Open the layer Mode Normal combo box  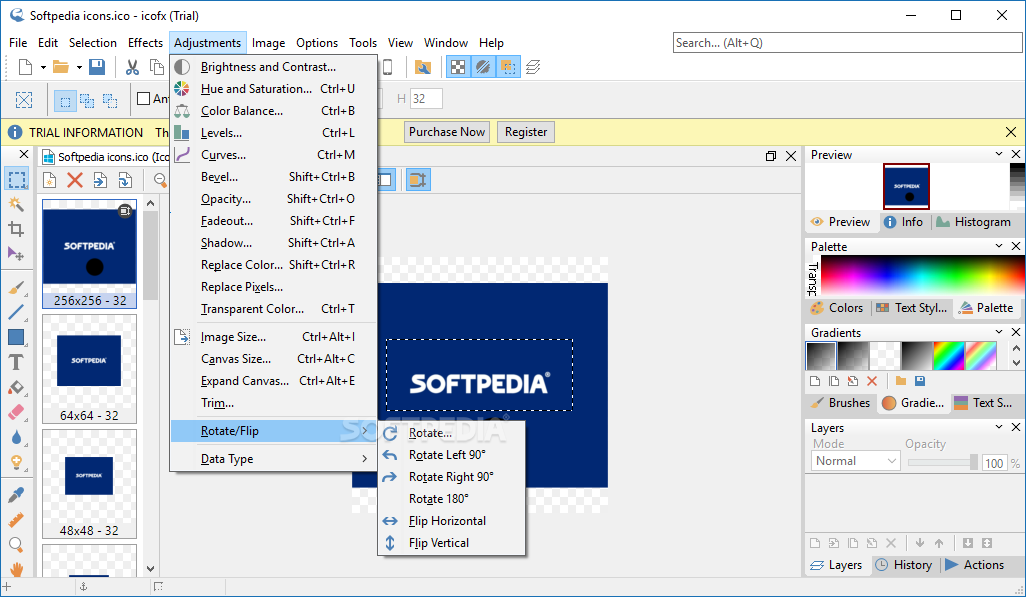pyautogui.click(x=856, y=461)
